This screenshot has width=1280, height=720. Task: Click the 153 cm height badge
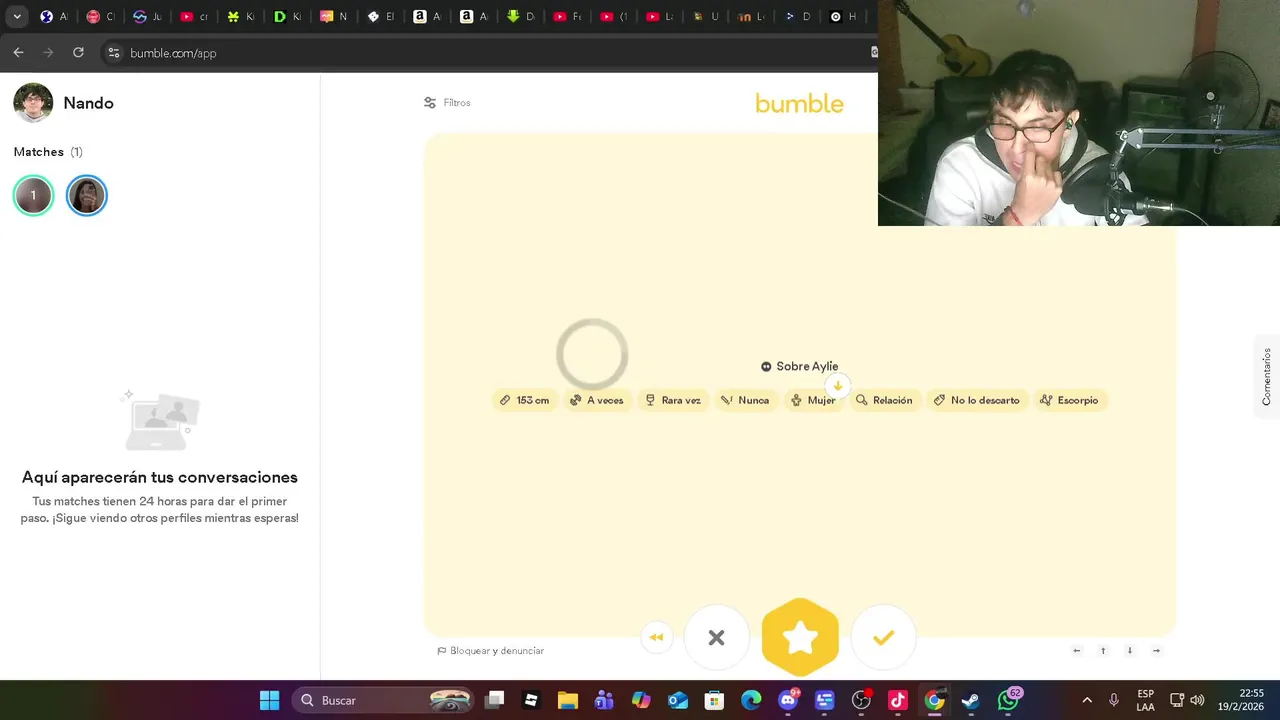coord(525,400)
